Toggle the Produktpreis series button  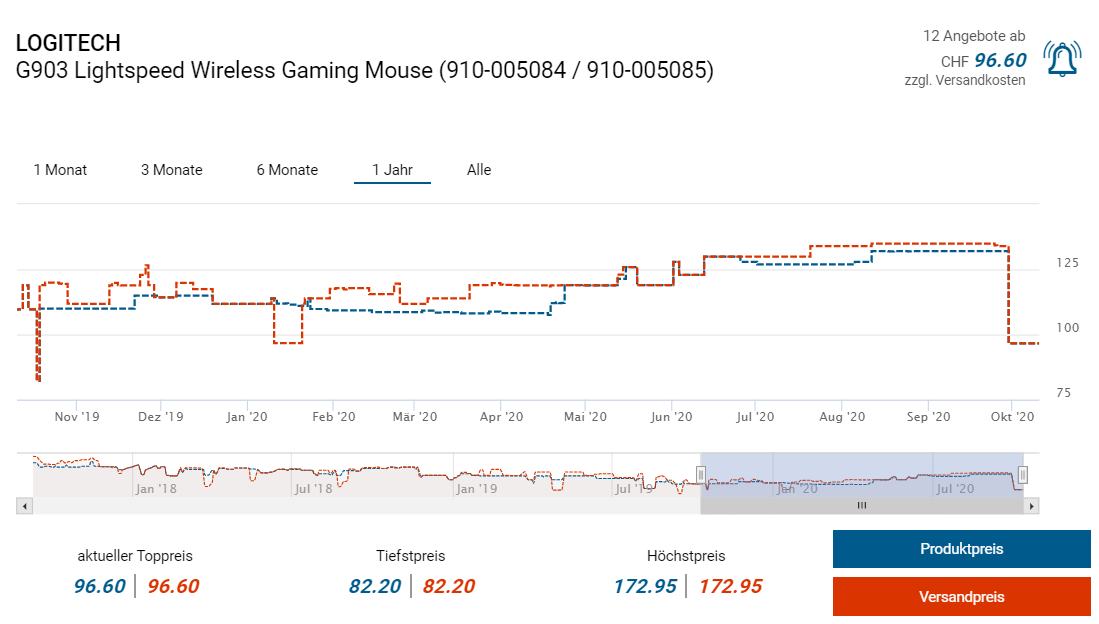961,549
